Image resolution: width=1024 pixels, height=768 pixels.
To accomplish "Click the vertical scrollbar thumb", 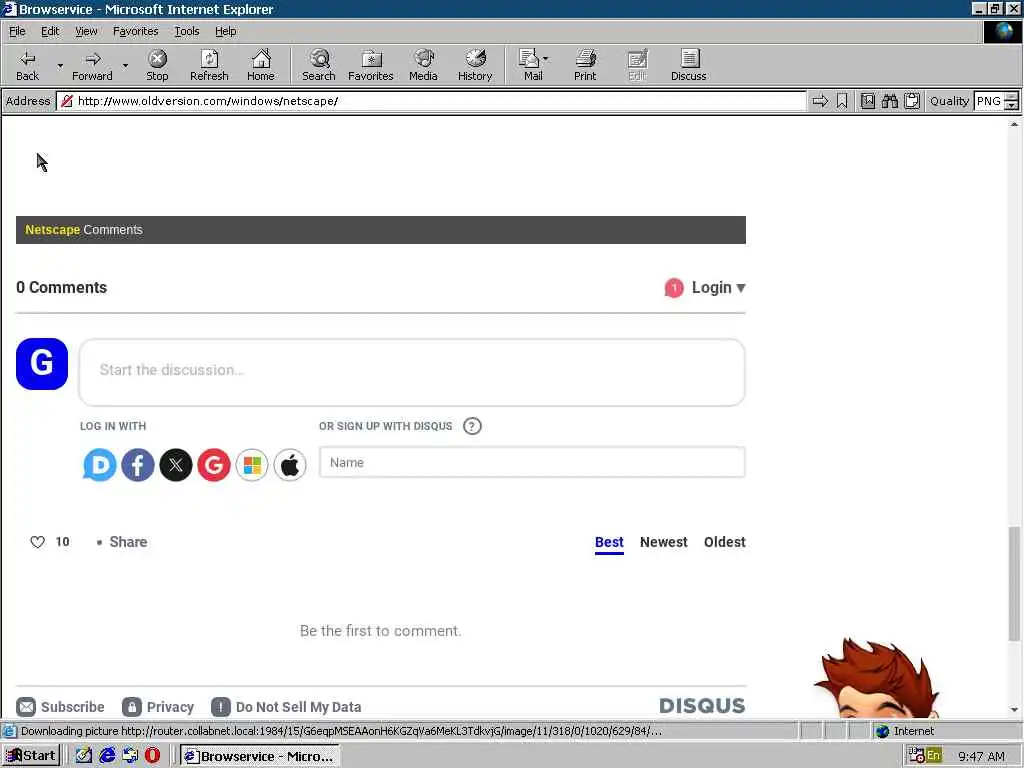I will [x=1014, y=583].
